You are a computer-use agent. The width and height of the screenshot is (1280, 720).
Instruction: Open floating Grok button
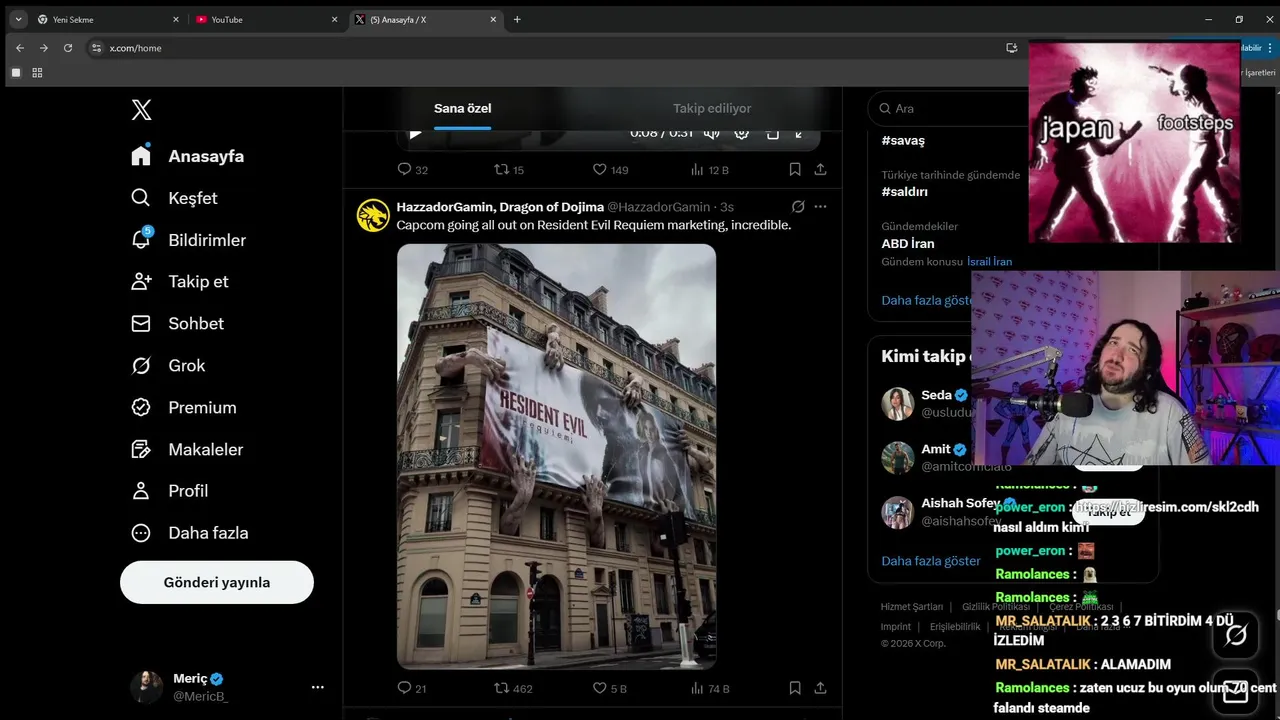tap(1235, 635)
